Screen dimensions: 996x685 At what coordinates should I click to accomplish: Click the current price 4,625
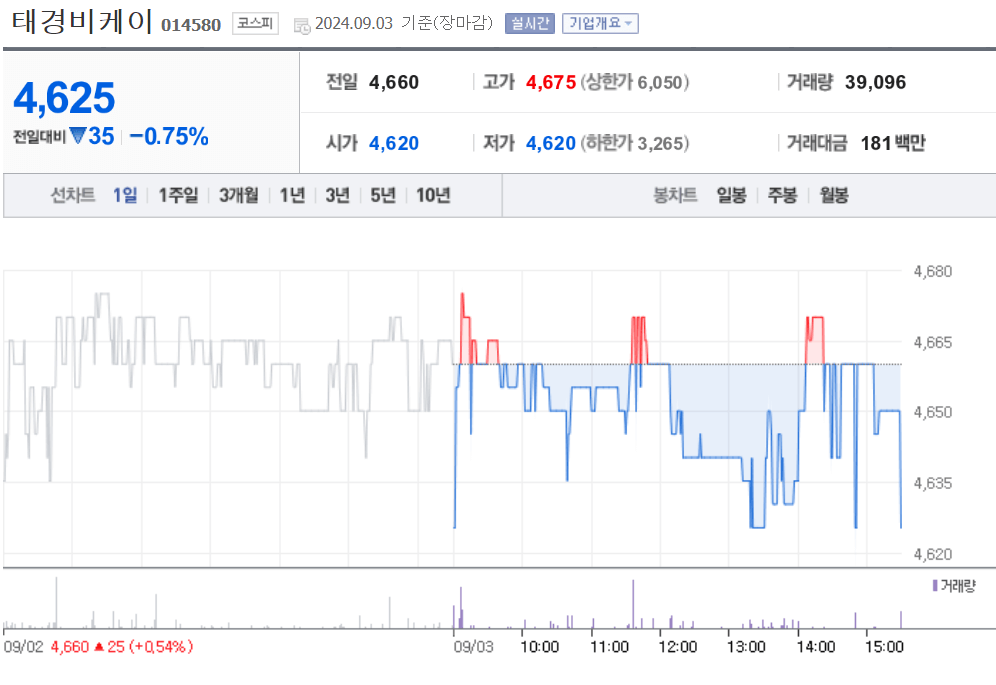tap(64, 98)
